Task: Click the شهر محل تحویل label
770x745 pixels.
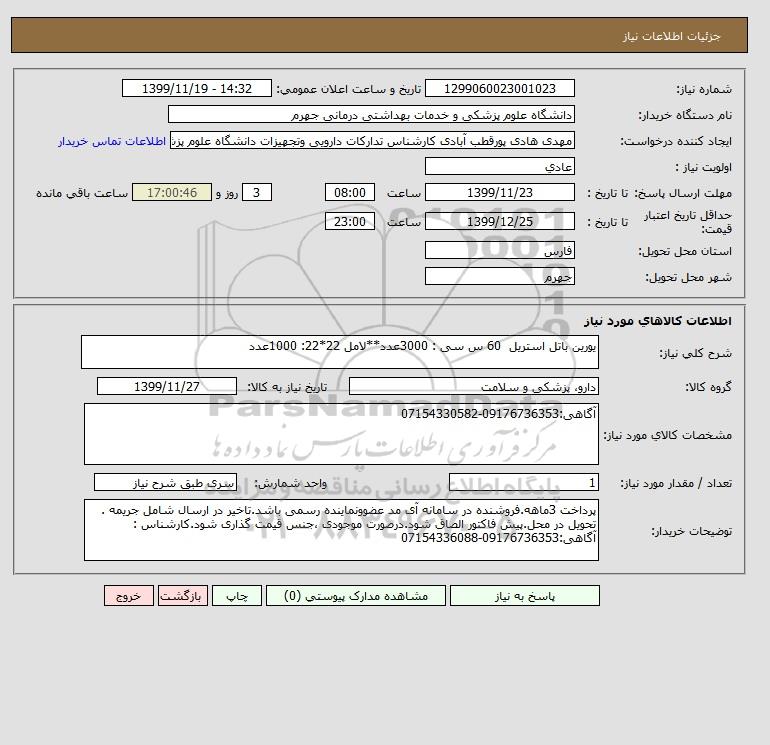Action: point(688,277)
